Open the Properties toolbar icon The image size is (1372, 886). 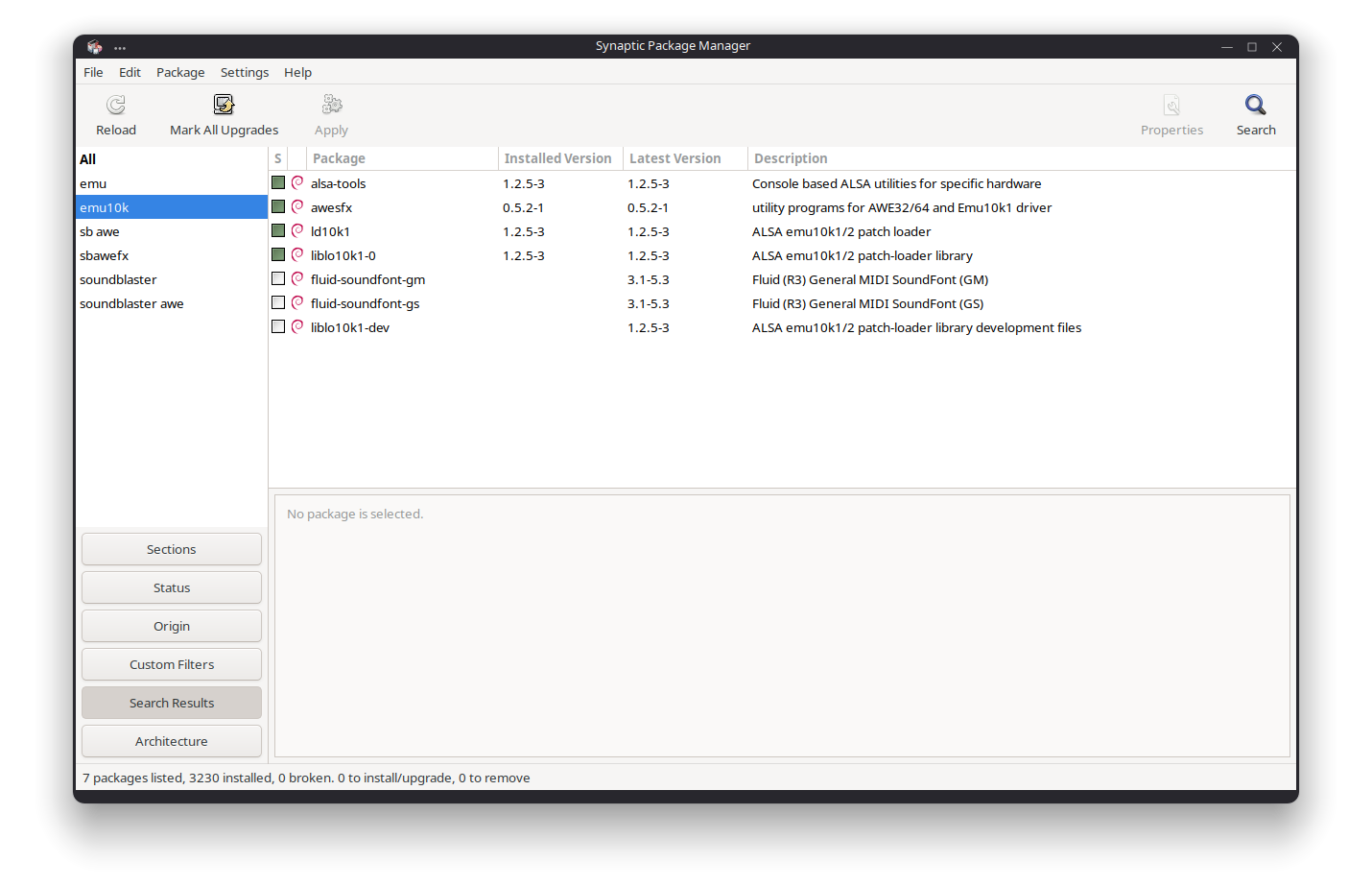tap(1171, 105)
